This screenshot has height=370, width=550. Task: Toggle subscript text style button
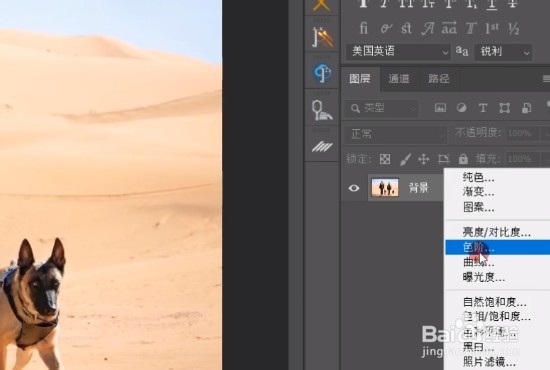tap(471, 4)
